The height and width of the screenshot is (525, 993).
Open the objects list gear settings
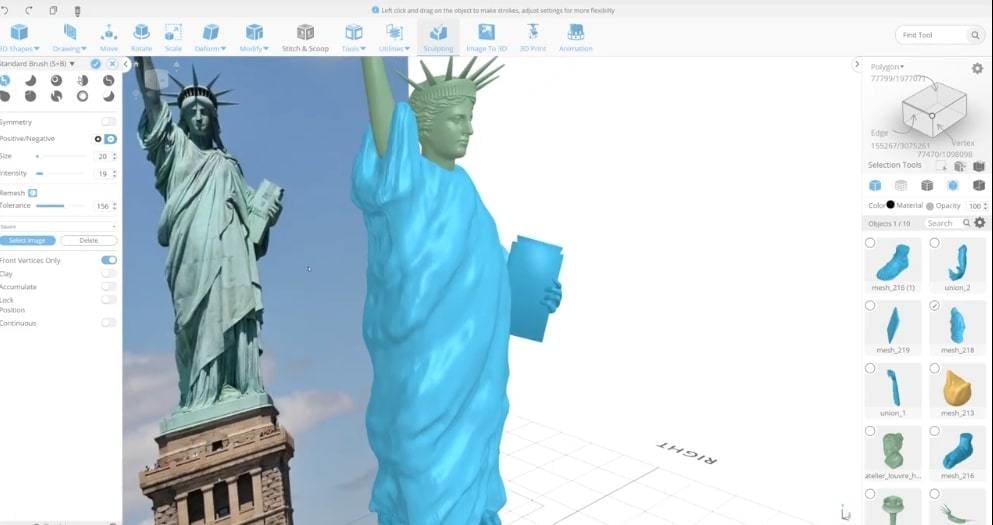tap(980, 223)
